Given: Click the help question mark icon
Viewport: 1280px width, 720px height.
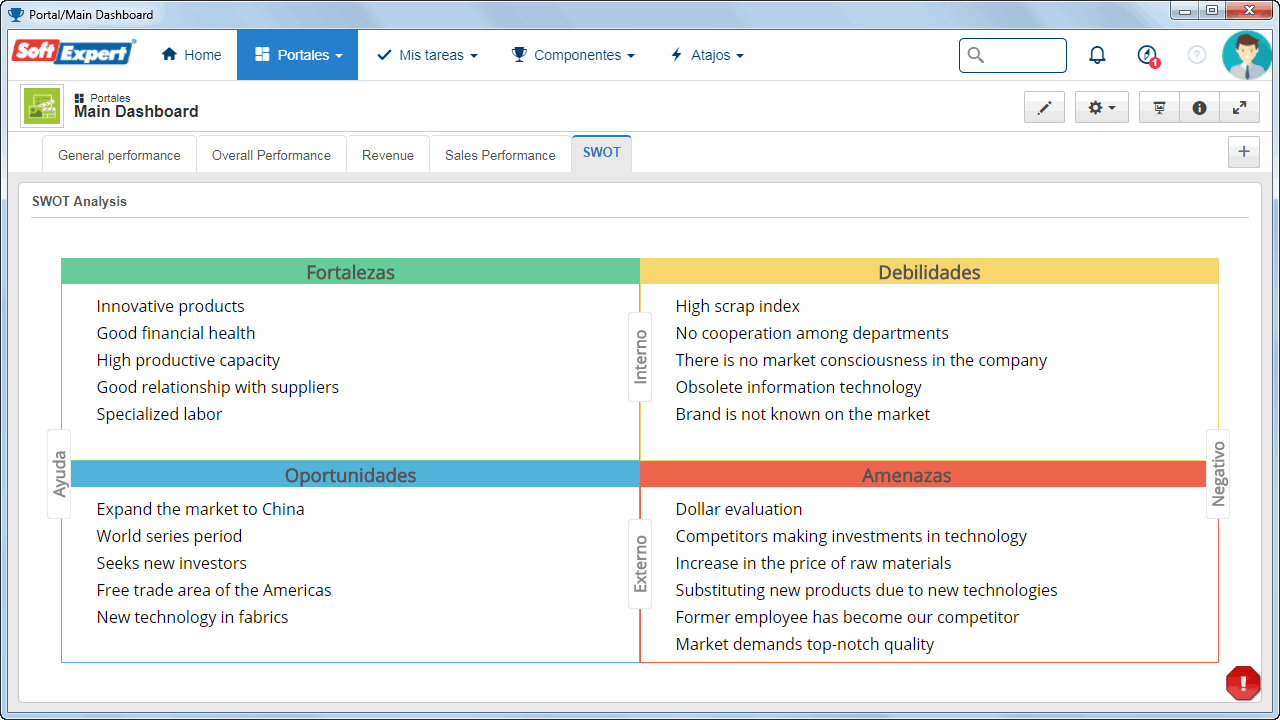Looking at the screenshot, I should (x=1197, y=55).
